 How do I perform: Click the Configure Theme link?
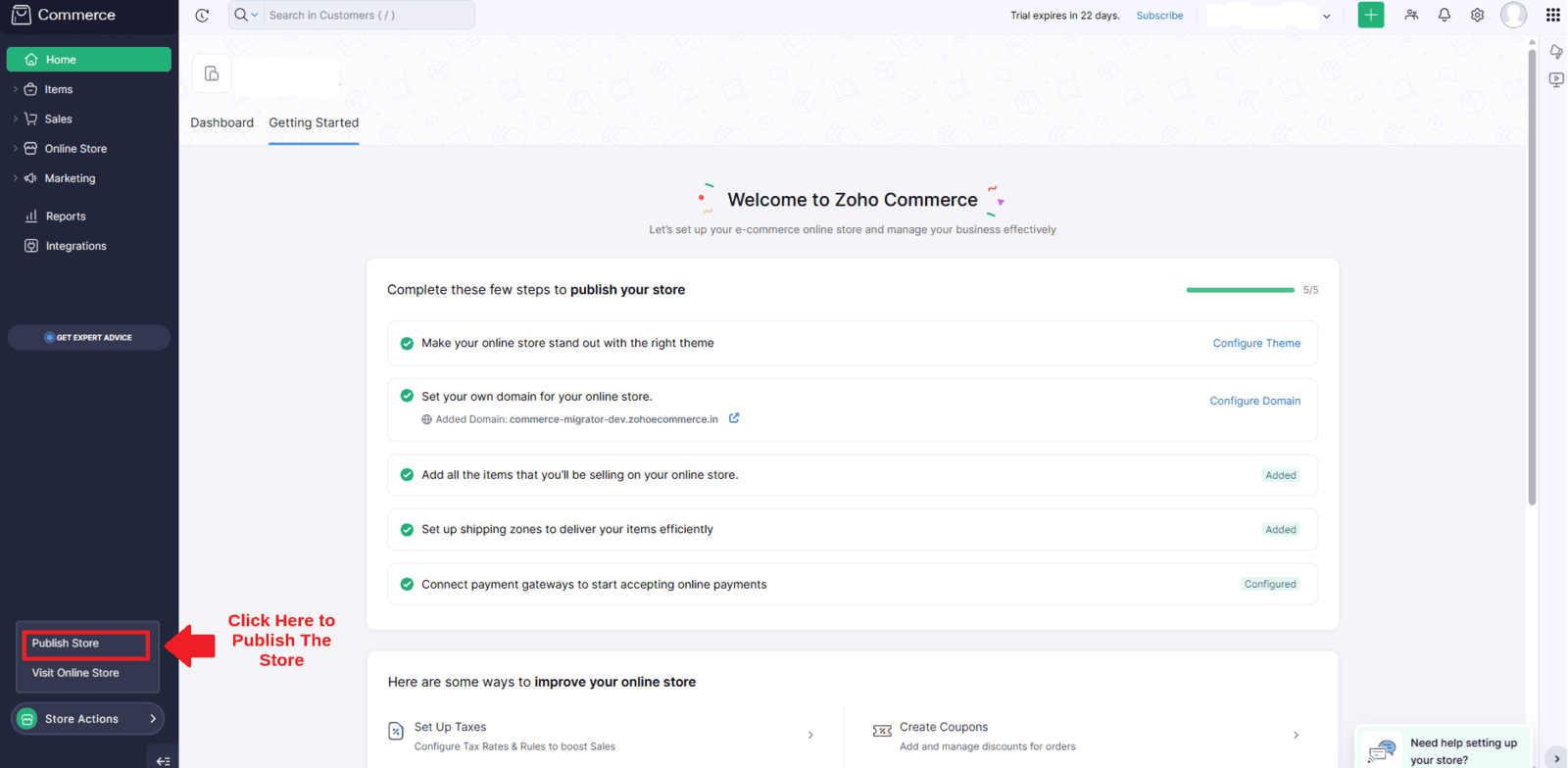coord(1255,343)
